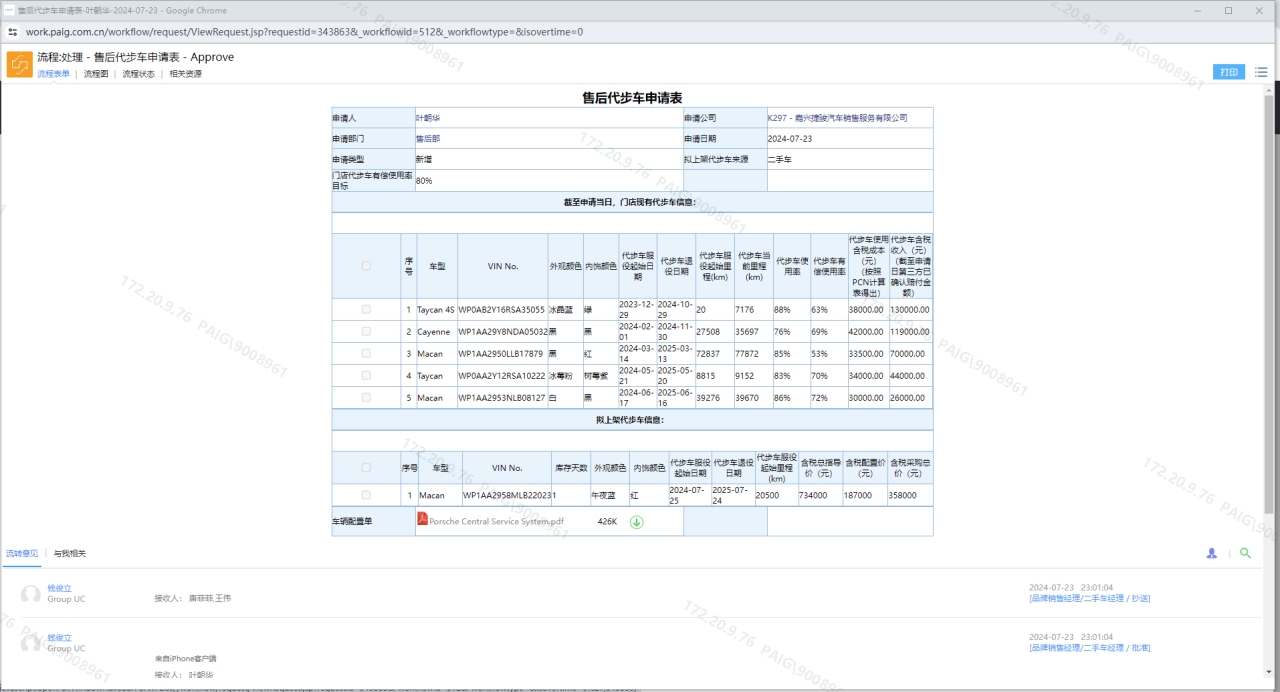Switch to the 流程表单 tab
Viewport: 1280px width, 692px height.
coord(54,74)
